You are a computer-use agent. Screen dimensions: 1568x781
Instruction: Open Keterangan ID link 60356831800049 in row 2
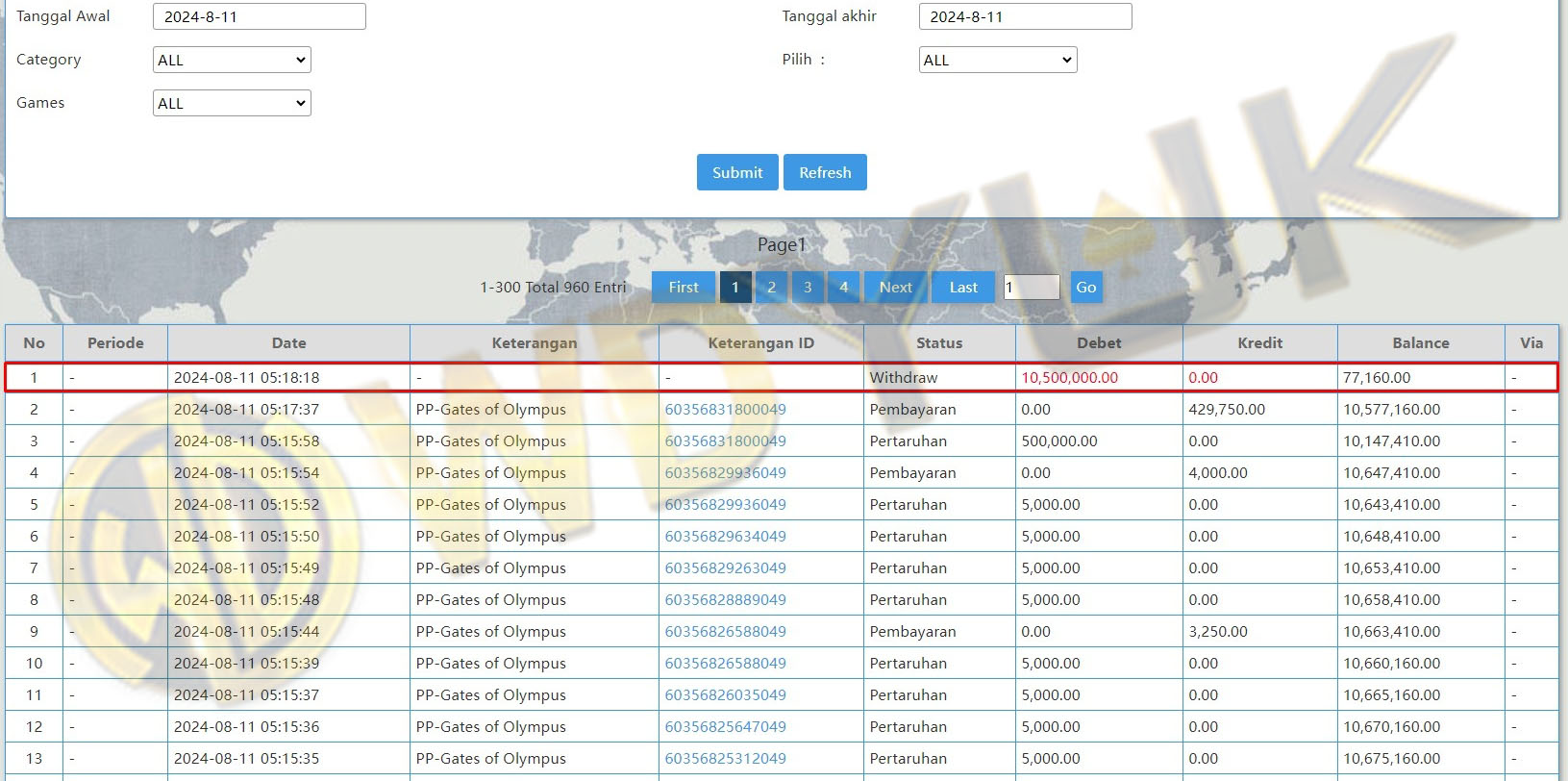coord(725,409)
